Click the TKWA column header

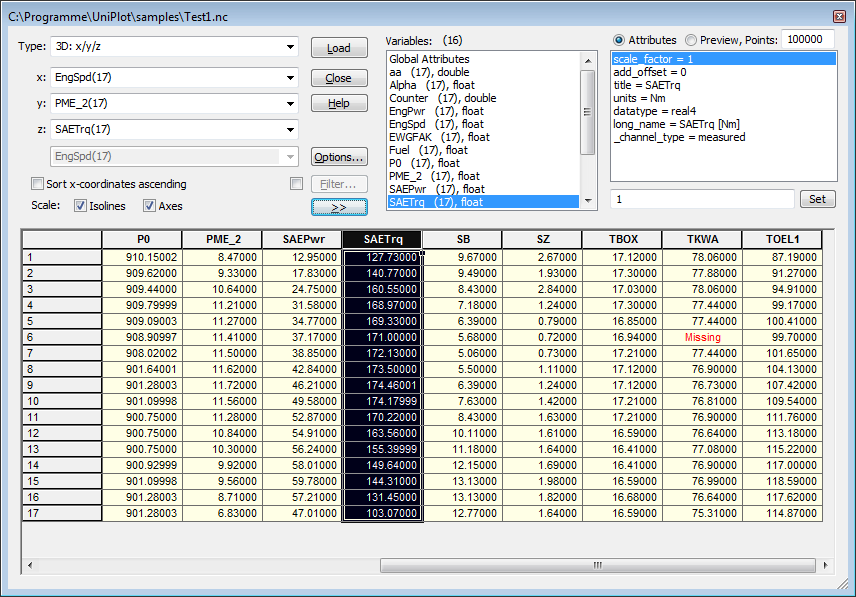[x=703, y=240]
